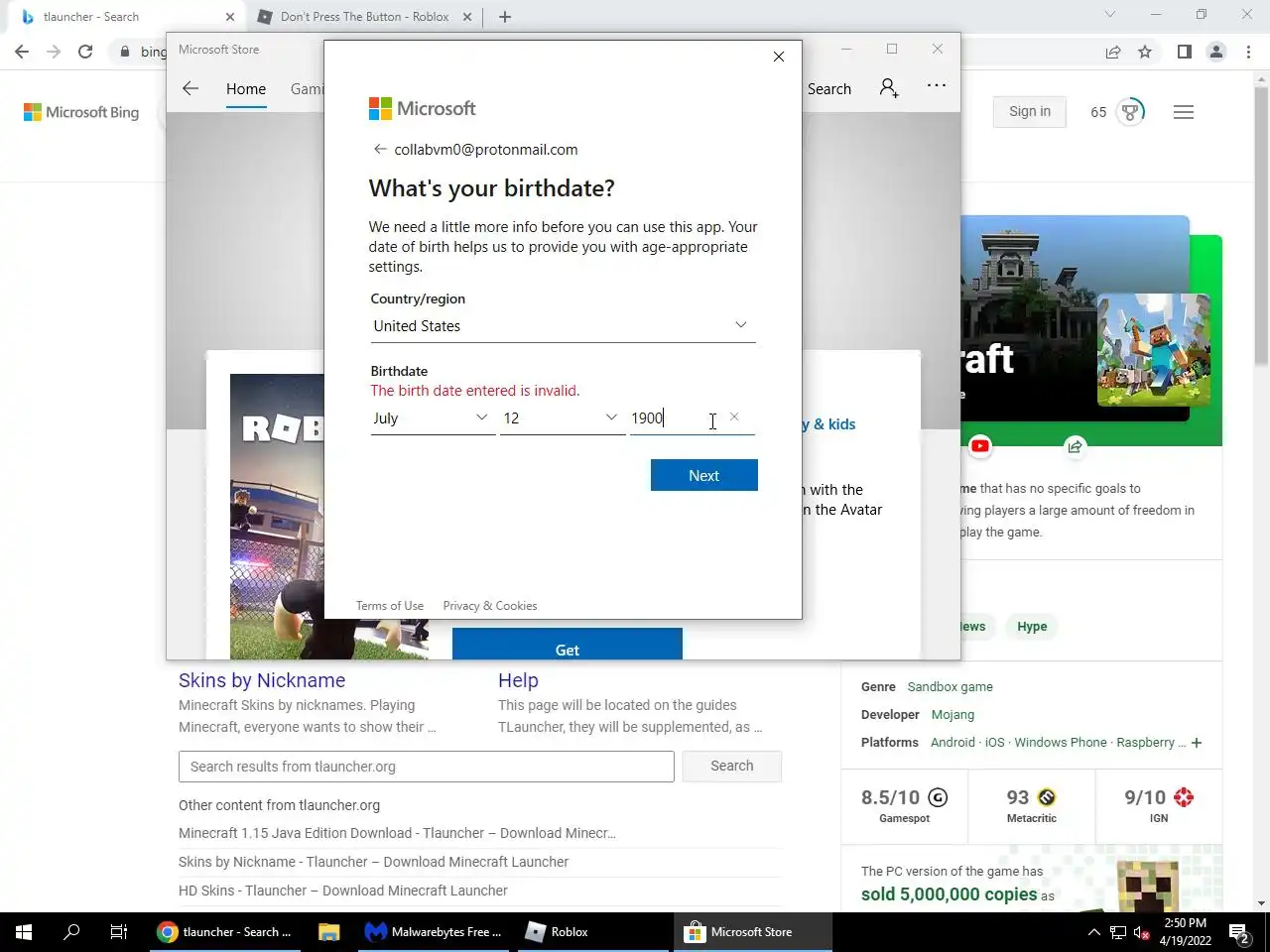Click the Search results from tlauncher.org field
The height and width of the screenshot is (952, 1270).
coord(427,767)
